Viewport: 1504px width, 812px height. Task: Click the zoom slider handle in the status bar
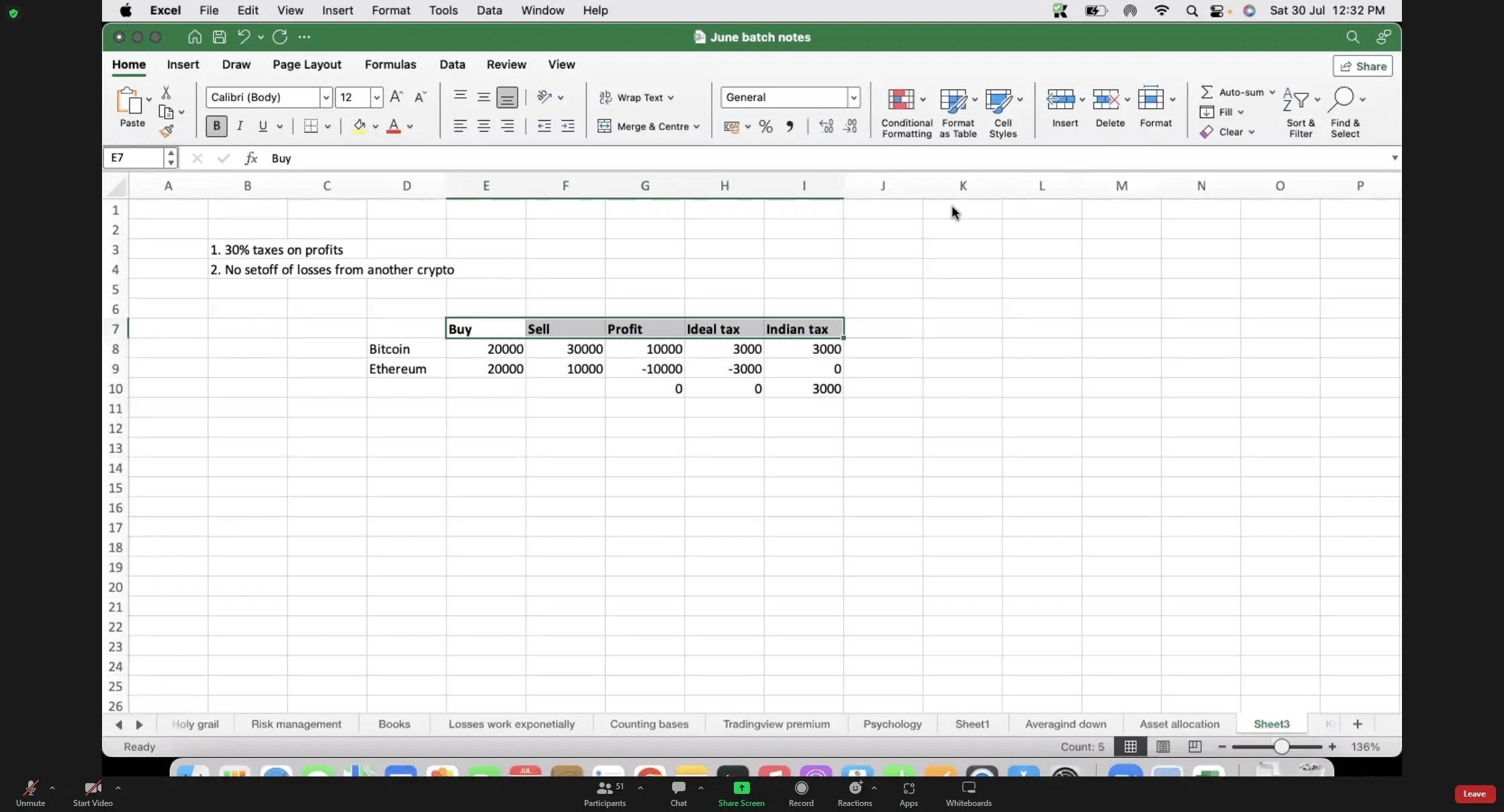point(1281,746)
